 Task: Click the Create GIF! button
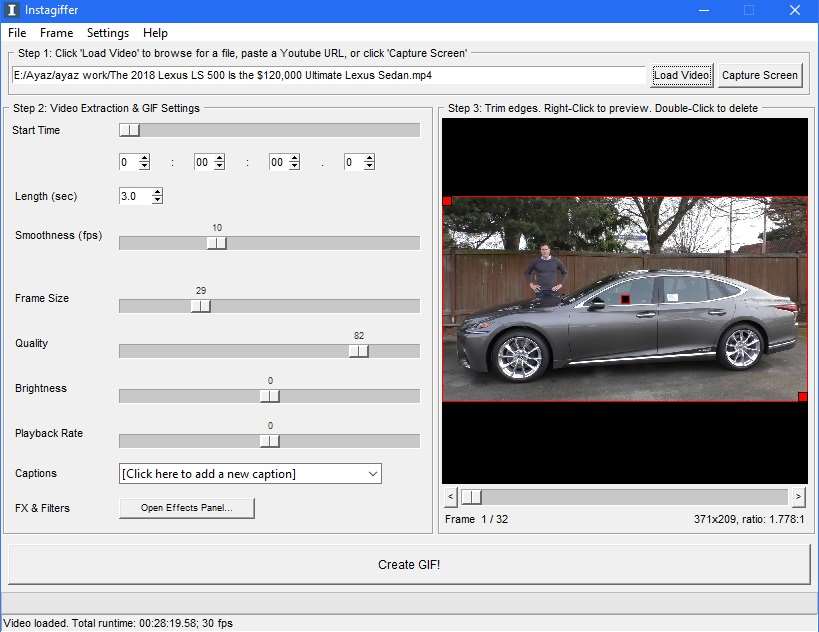pos(409,565)
